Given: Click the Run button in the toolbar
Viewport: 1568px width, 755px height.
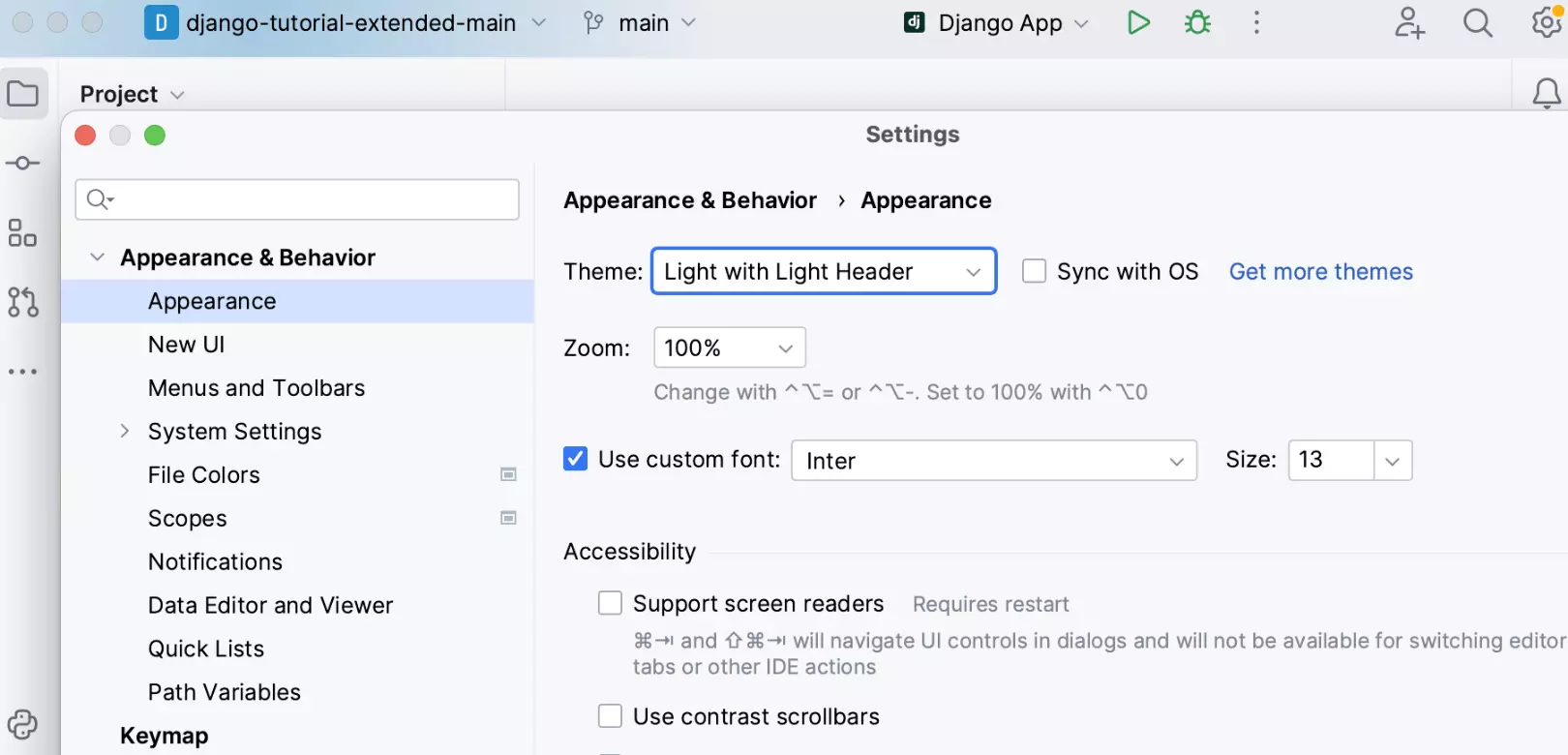Looking at the screenshot, I should pyautogui.click(x=1138, y=22).
